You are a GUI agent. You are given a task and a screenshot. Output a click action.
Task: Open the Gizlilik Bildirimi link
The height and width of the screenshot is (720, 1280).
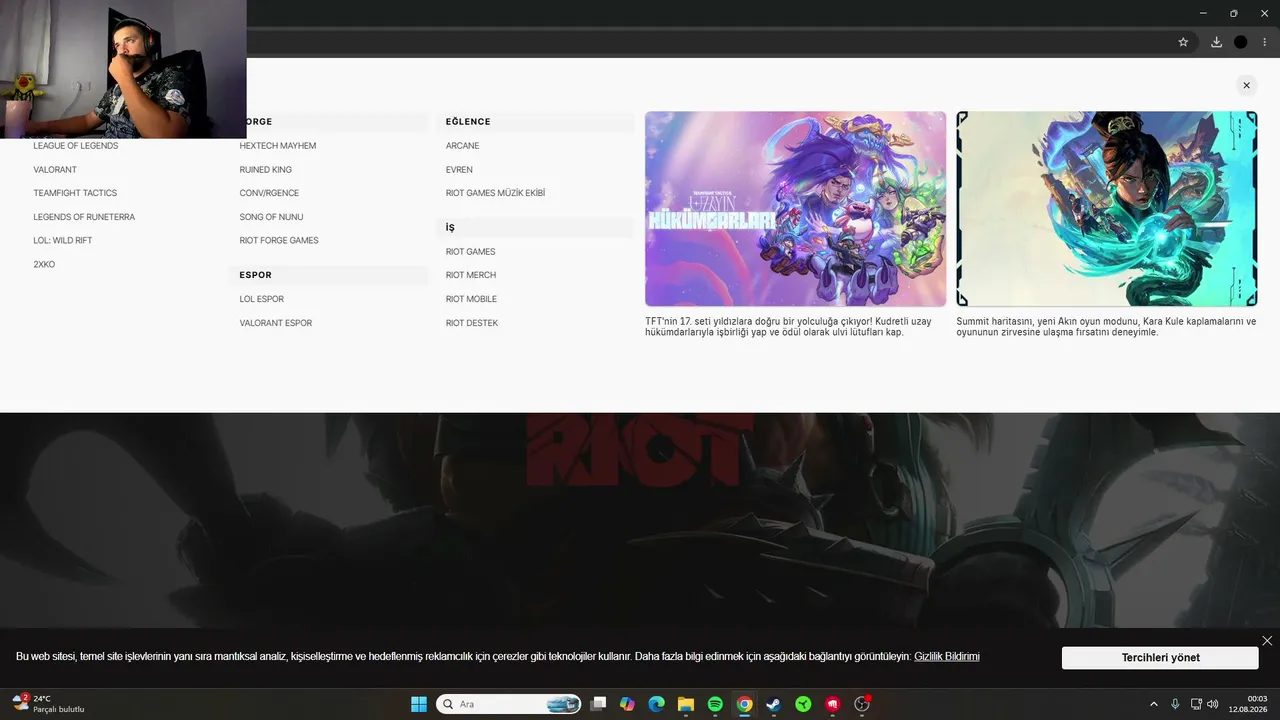click(947, 657)
